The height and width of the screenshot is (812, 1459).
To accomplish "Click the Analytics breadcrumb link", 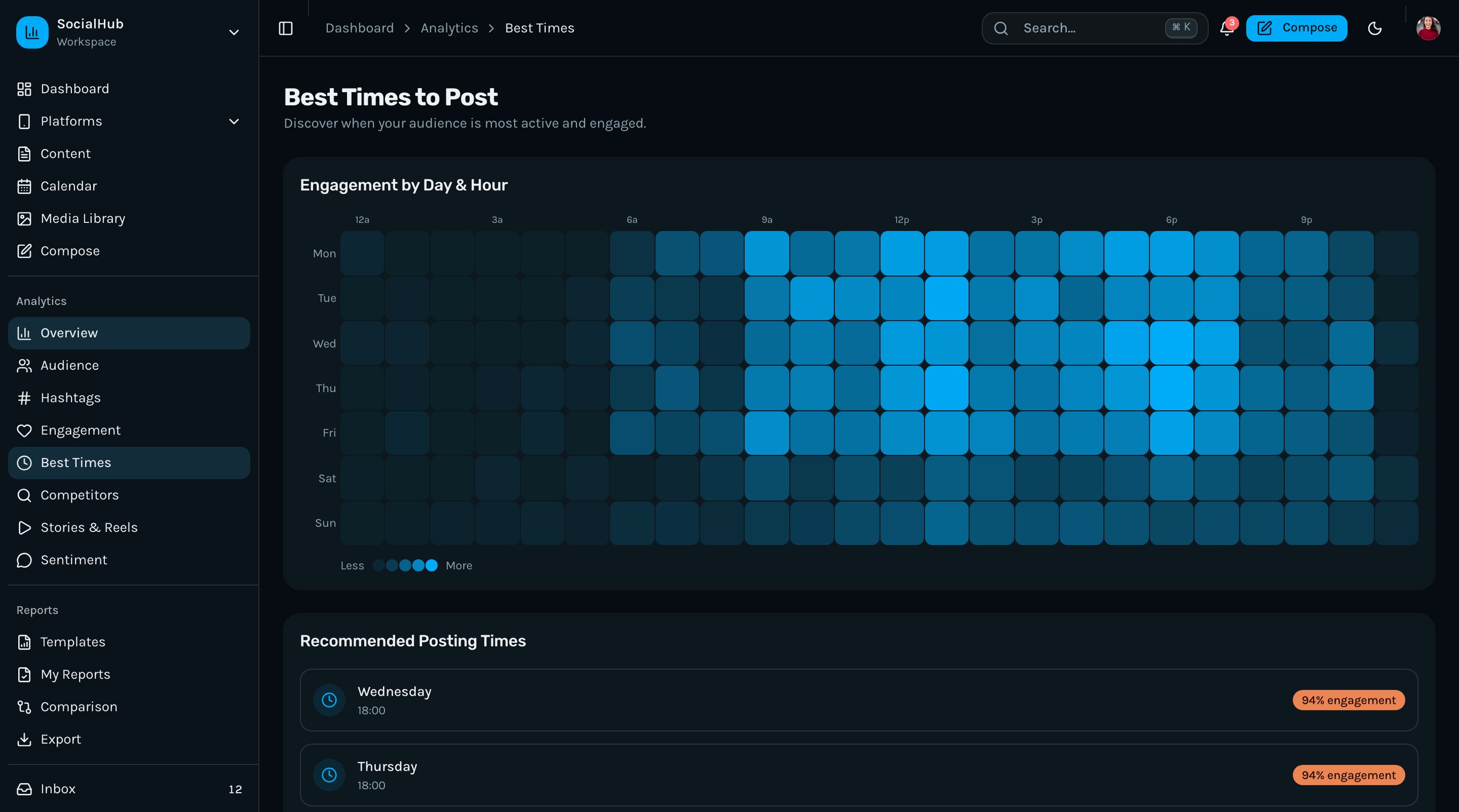I will (x=449, y=28).
